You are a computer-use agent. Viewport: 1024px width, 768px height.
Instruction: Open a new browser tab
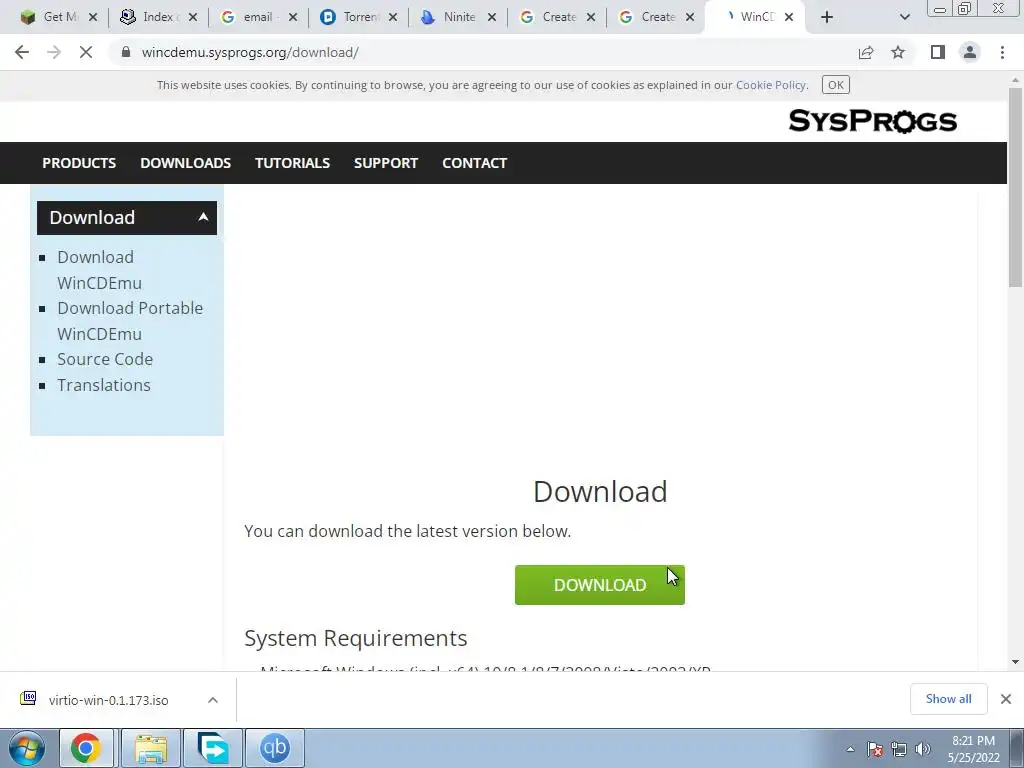click(x=827, y=17)
